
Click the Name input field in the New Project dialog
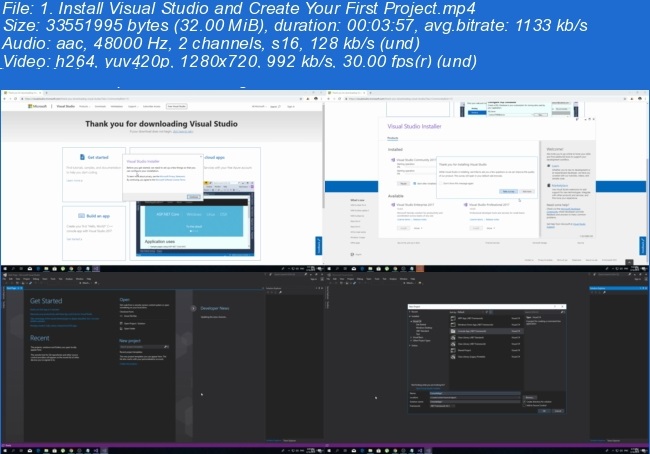coord(475,393)
